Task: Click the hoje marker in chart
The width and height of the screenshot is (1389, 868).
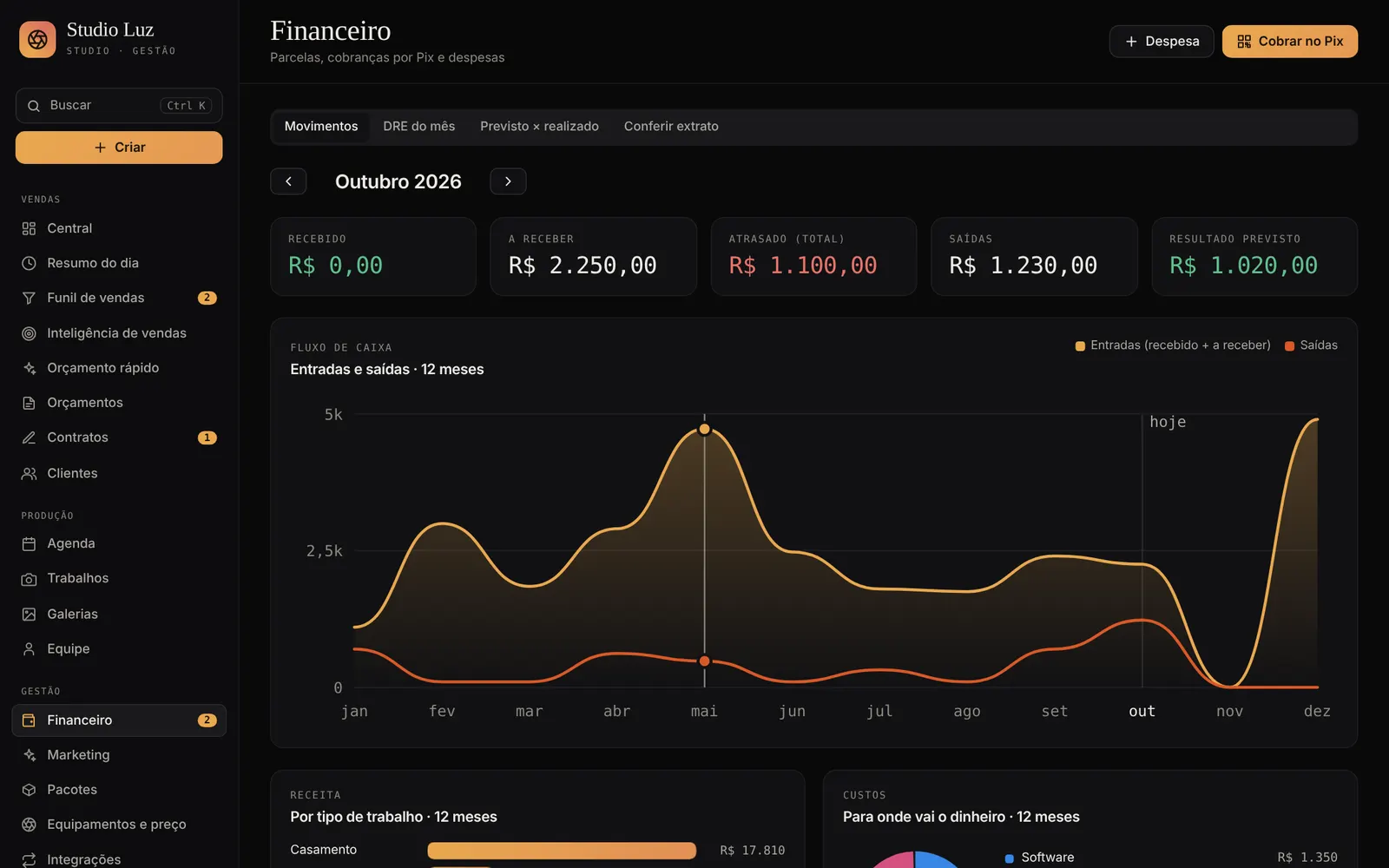Action: [x=1168, y=422]
